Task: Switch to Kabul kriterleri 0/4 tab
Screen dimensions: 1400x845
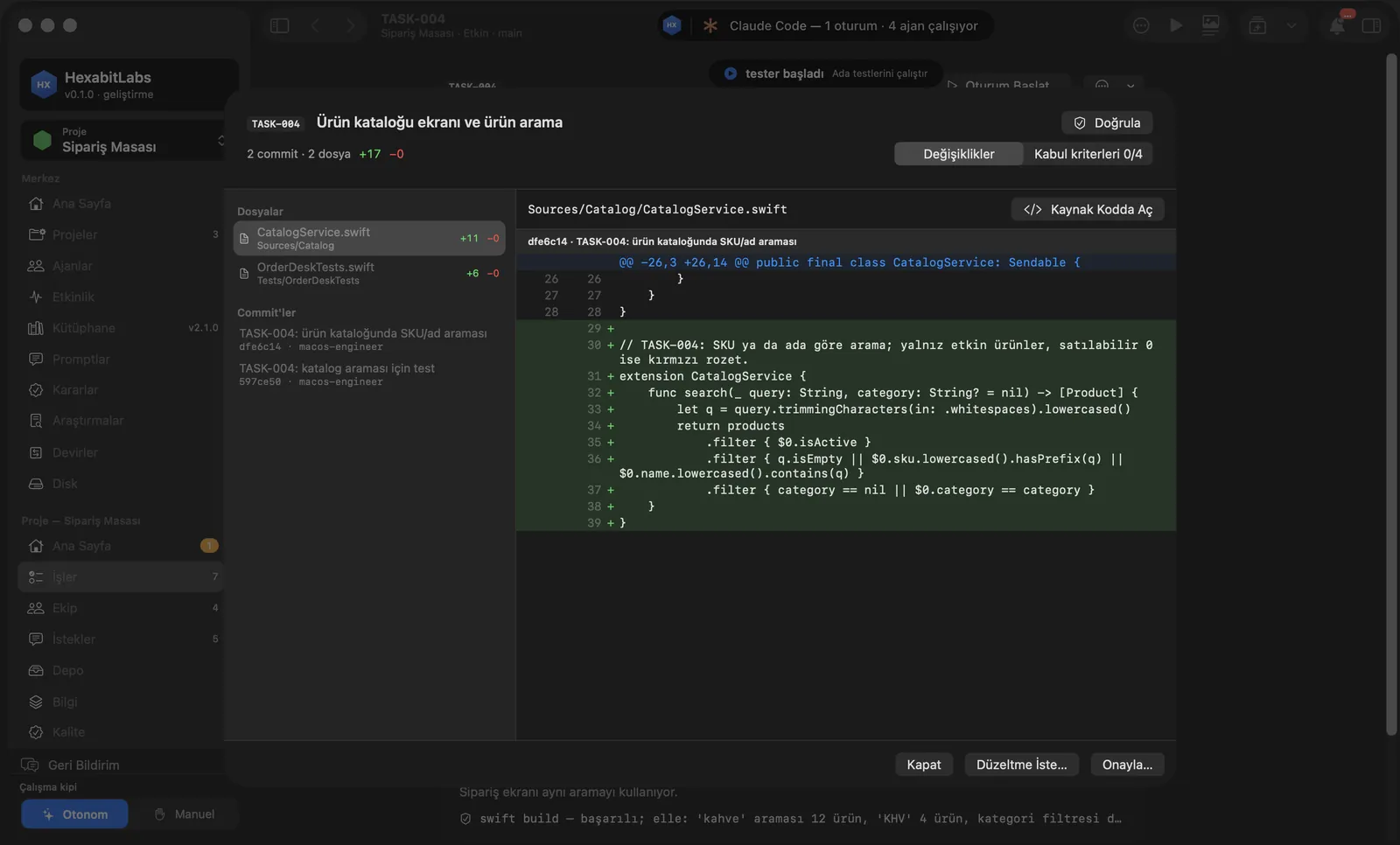Action: [1088, 154]
